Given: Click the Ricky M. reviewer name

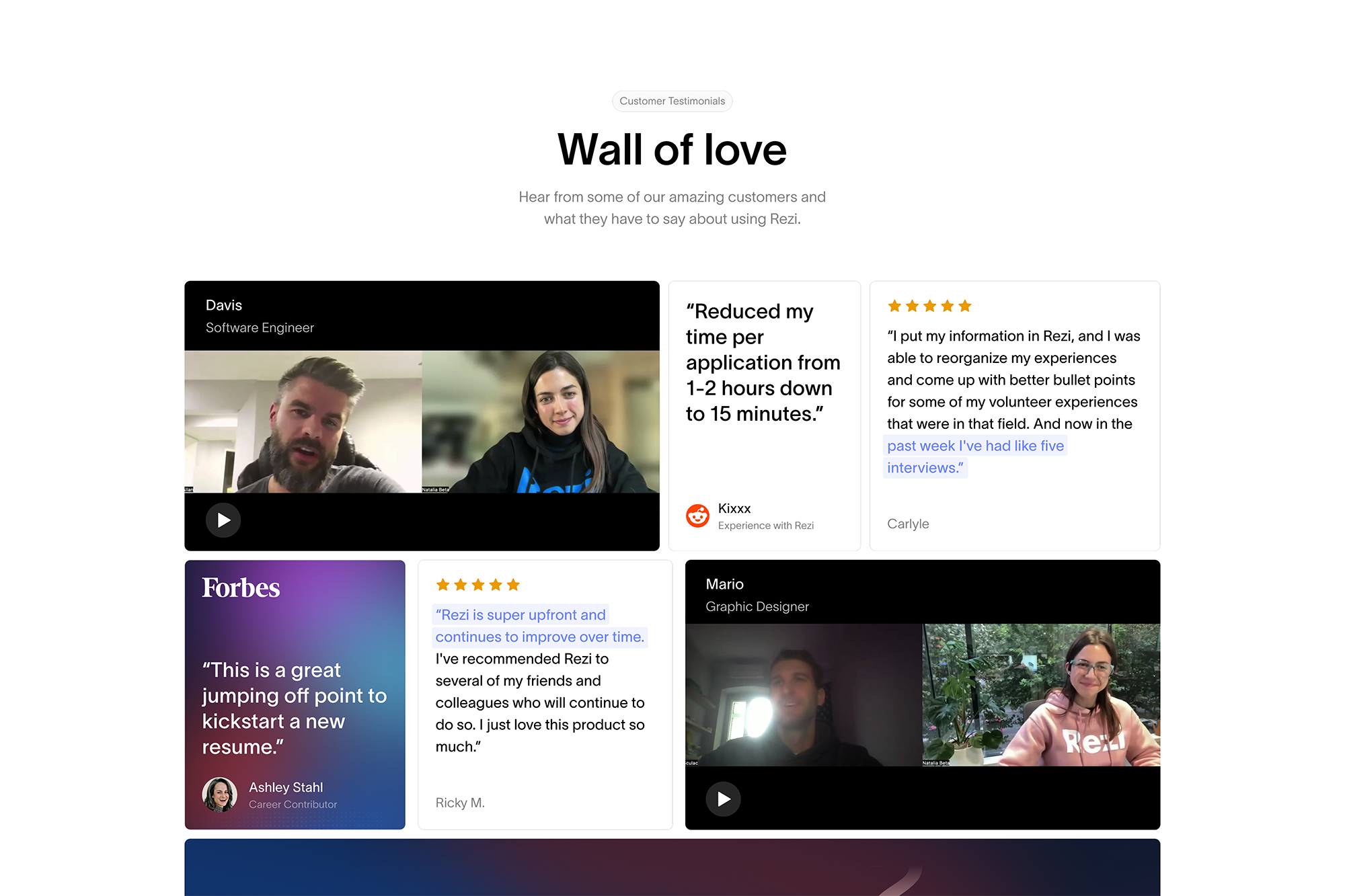Looking at the screenshot, I should click(460, 803).
